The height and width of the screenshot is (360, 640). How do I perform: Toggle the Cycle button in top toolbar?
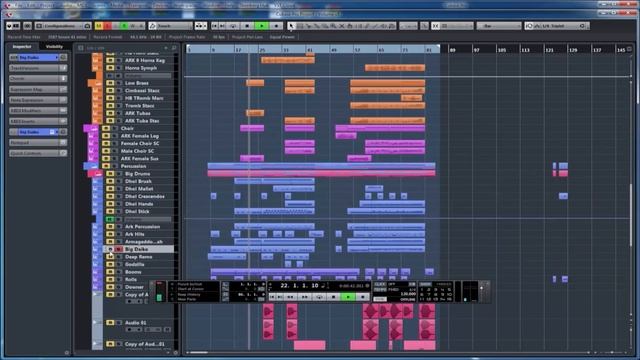coord(233,26)
